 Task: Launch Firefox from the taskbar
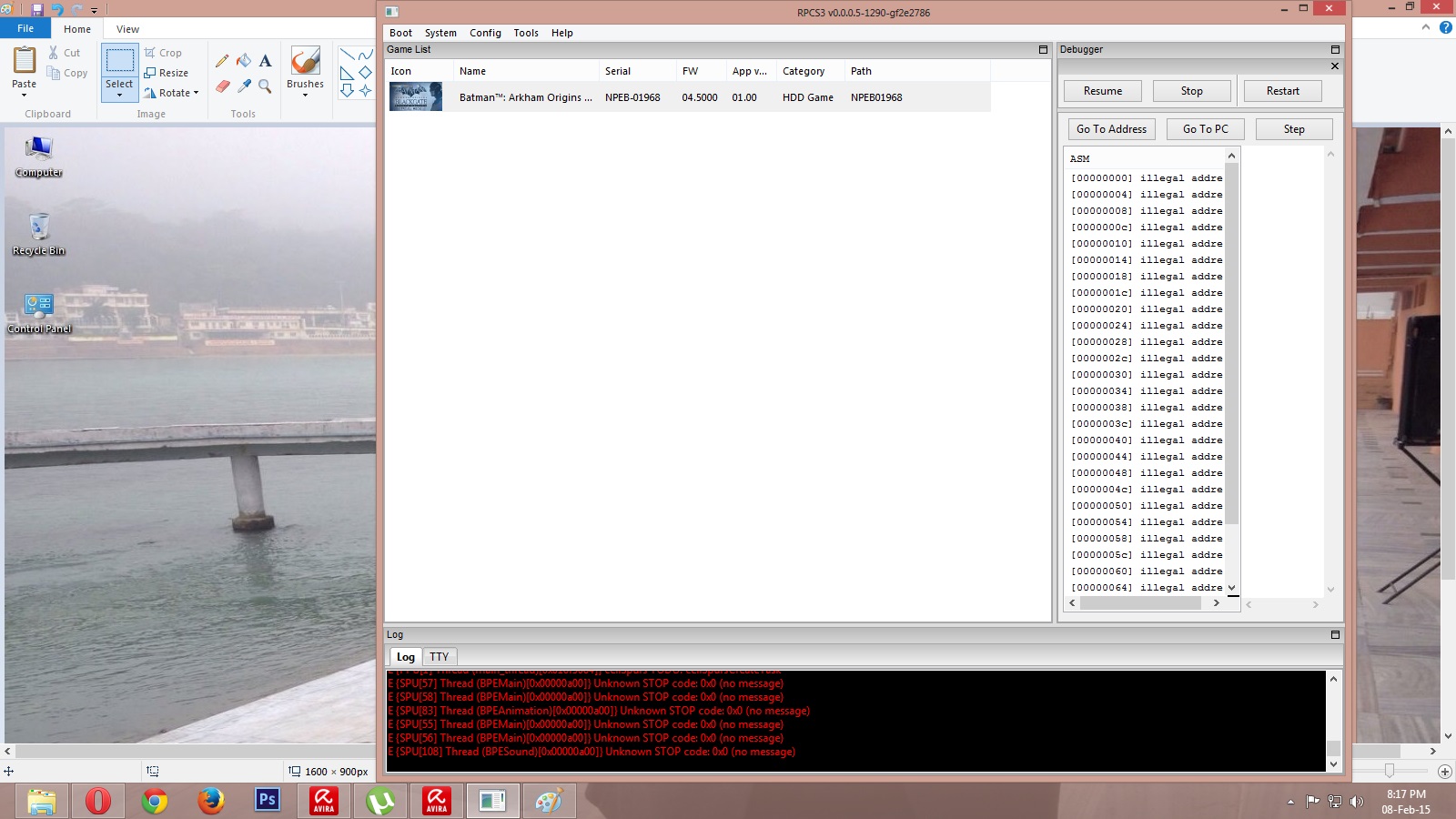[x=211, y=800]
